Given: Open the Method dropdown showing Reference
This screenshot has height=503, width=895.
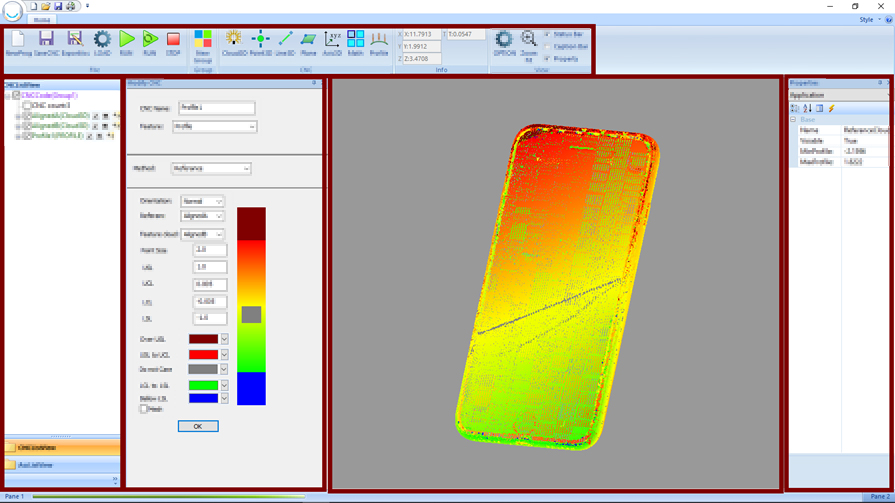Looking at the screenshot, I should coord(210,169).
